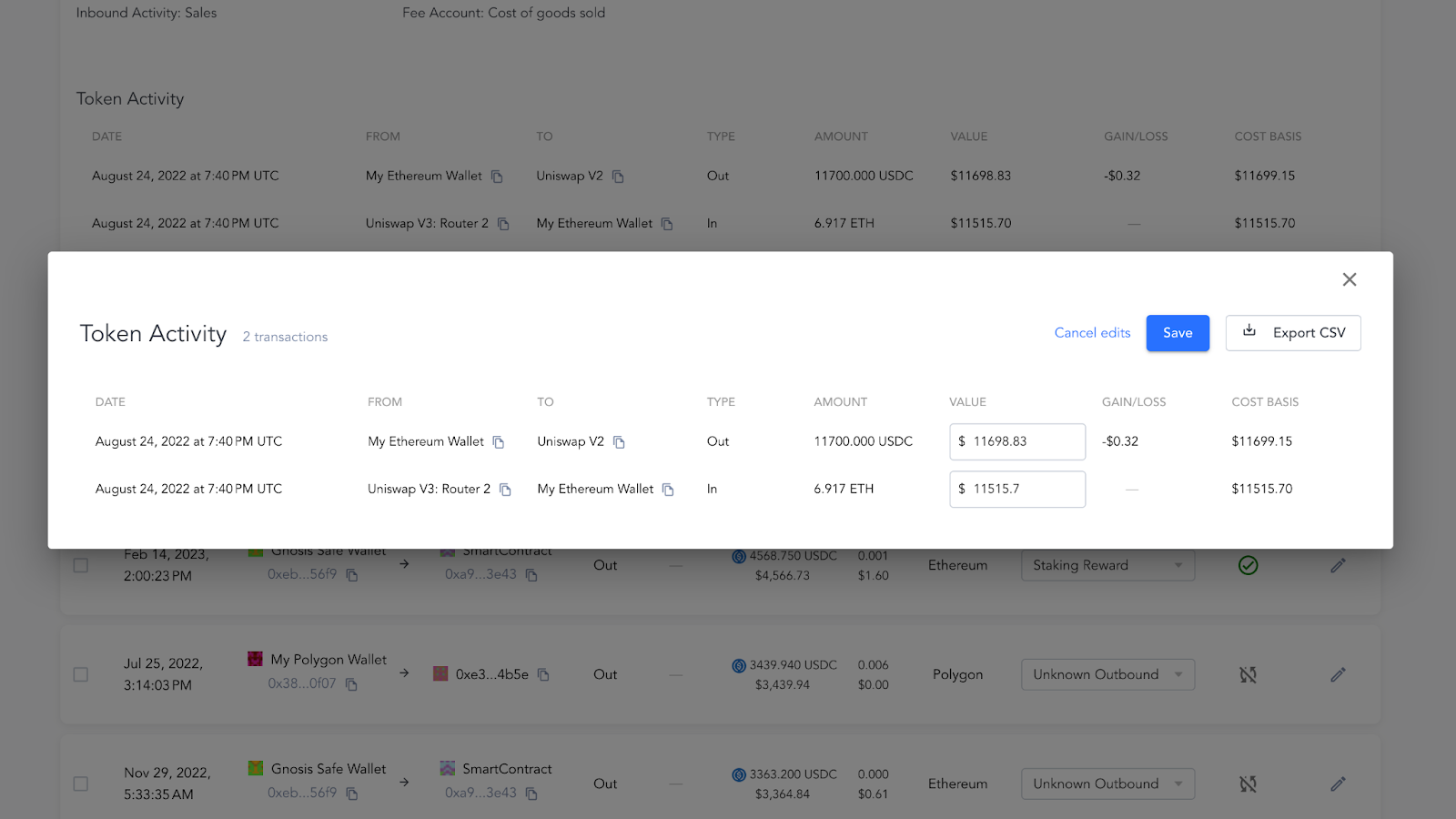This screenshot has height=819, width=1456.
Task: Click unsynced icon on Nov 29 transaction row
Action: tap(1248, 784)
